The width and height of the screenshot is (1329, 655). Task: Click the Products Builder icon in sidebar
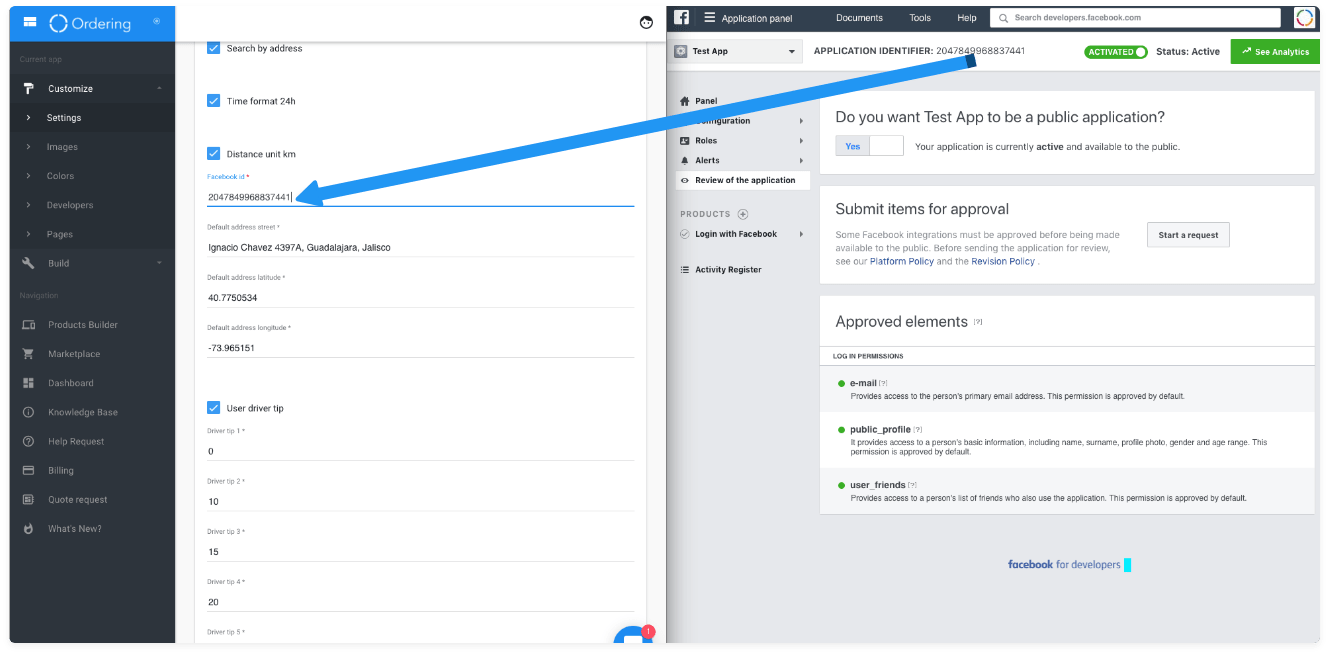(x=28, y=325)
